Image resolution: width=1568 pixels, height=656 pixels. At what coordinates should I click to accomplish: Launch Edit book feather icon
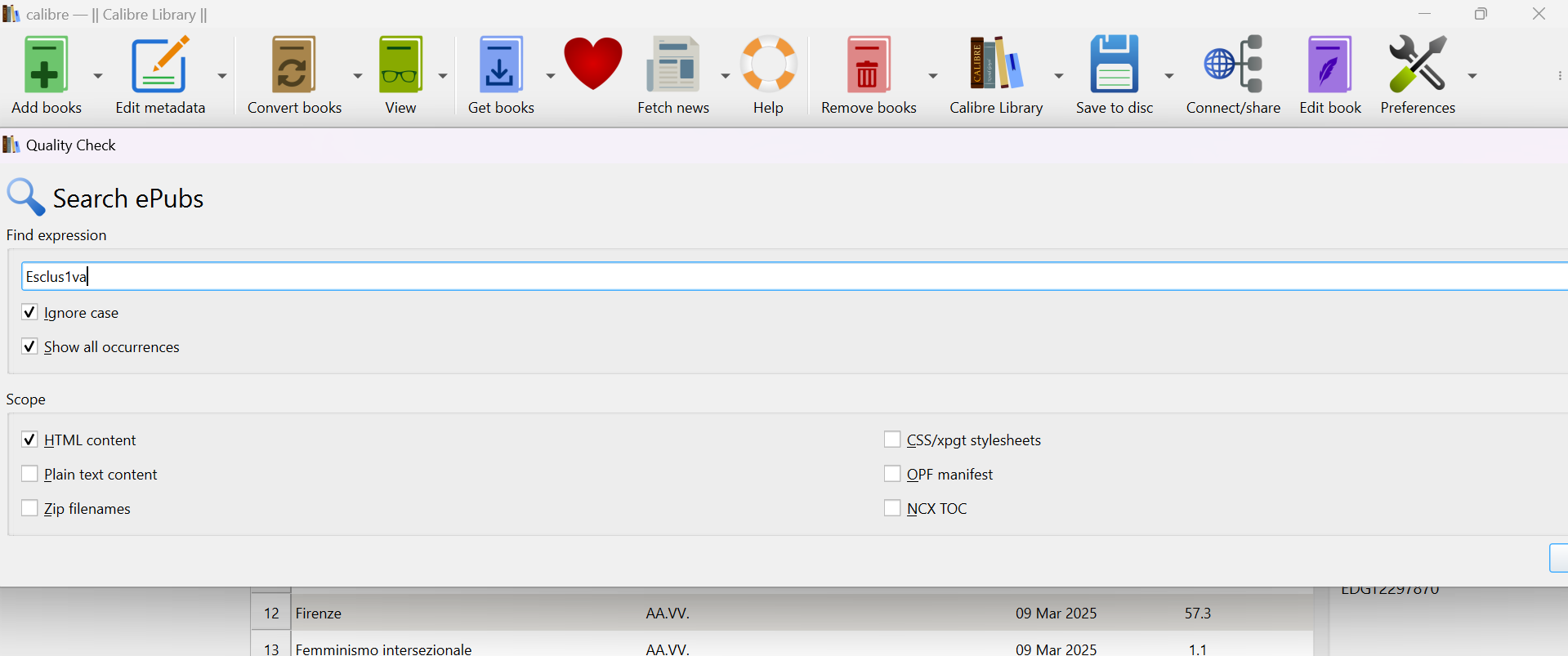click(1330, 64)
